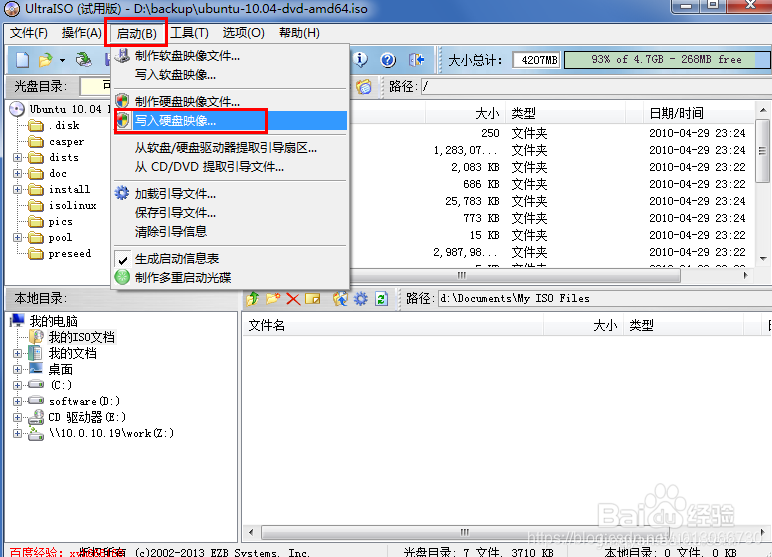Screen dimensions: 772x557
Task: Select the isolinux folder in disc tree
Action: 72,205
